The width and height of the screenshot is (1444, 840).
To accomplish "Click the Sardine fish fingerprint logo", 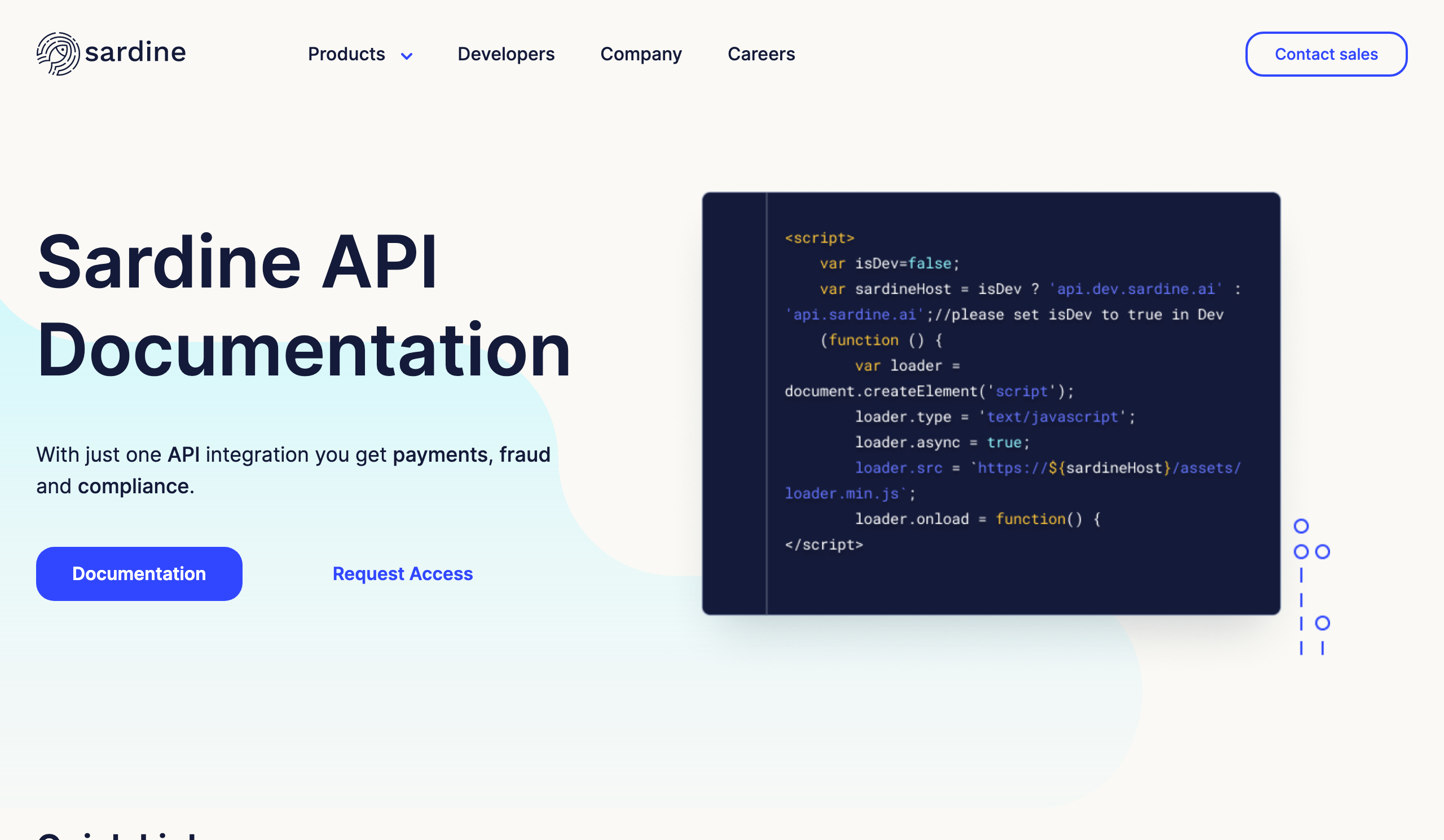I will [58, 54].
